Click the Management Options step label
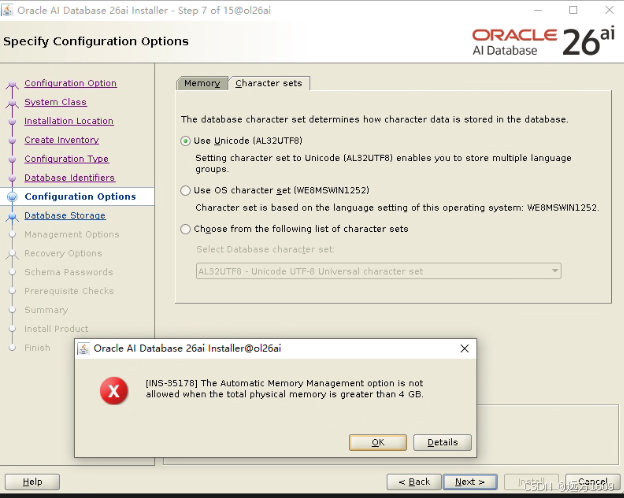Image resolution: width=624 pixels, height=498 pixels. click(x=72, y=234)
